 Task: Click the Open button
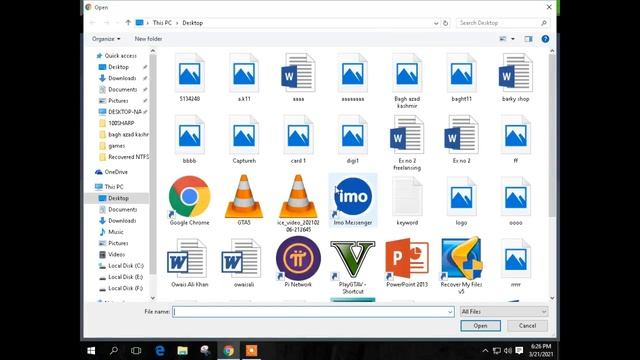tap(480, 326)
